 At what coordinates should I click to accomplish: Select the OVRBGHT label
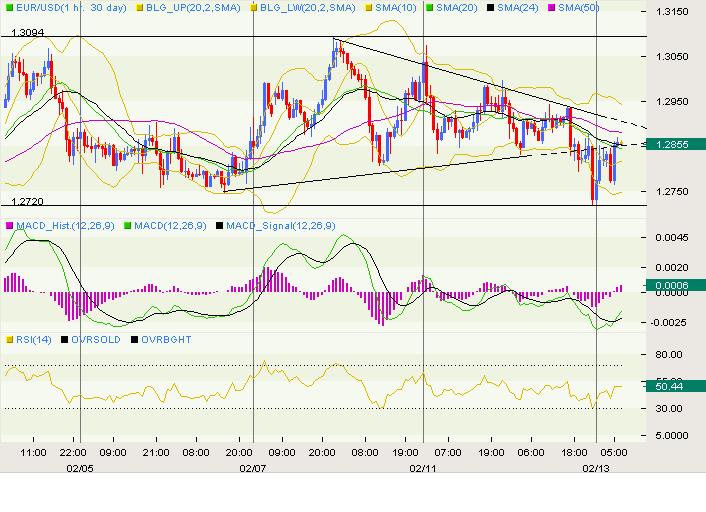click(x=166, y=340)
